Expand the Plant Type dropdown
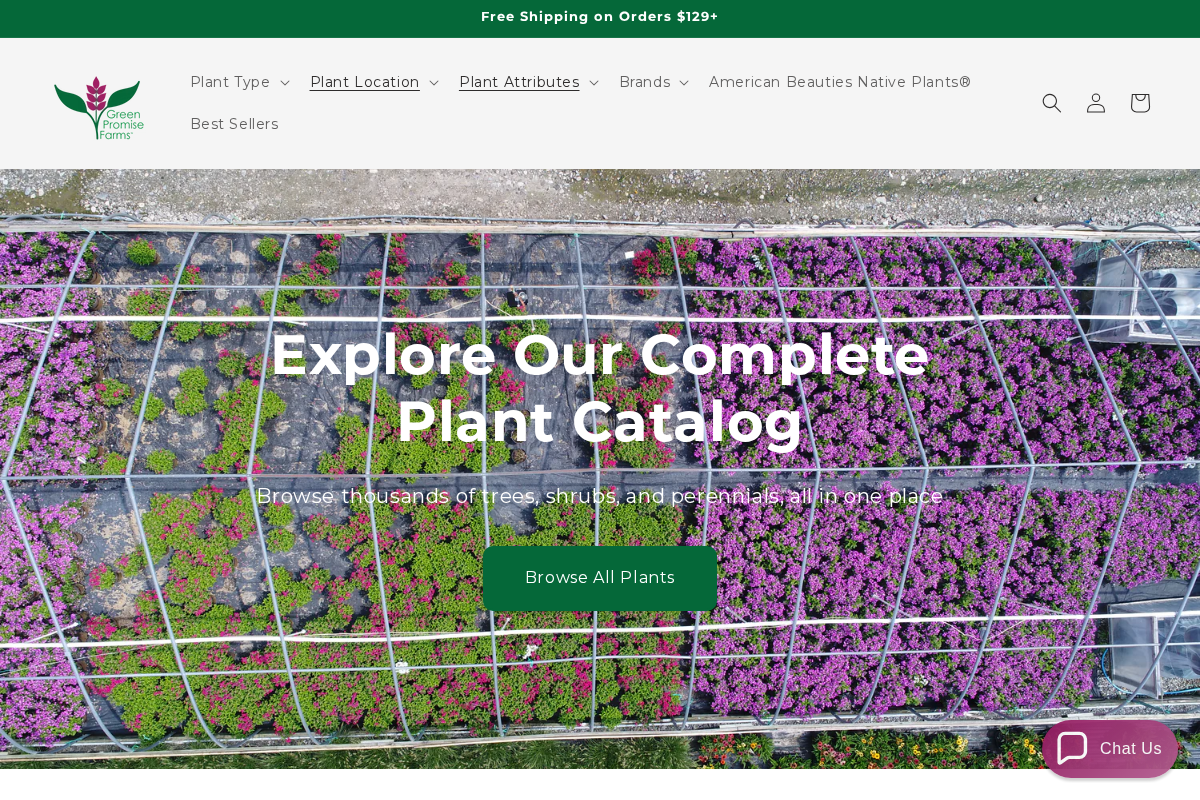This screenshot has height=800, width=1200. pyautogui.click(x=230, y=82)
